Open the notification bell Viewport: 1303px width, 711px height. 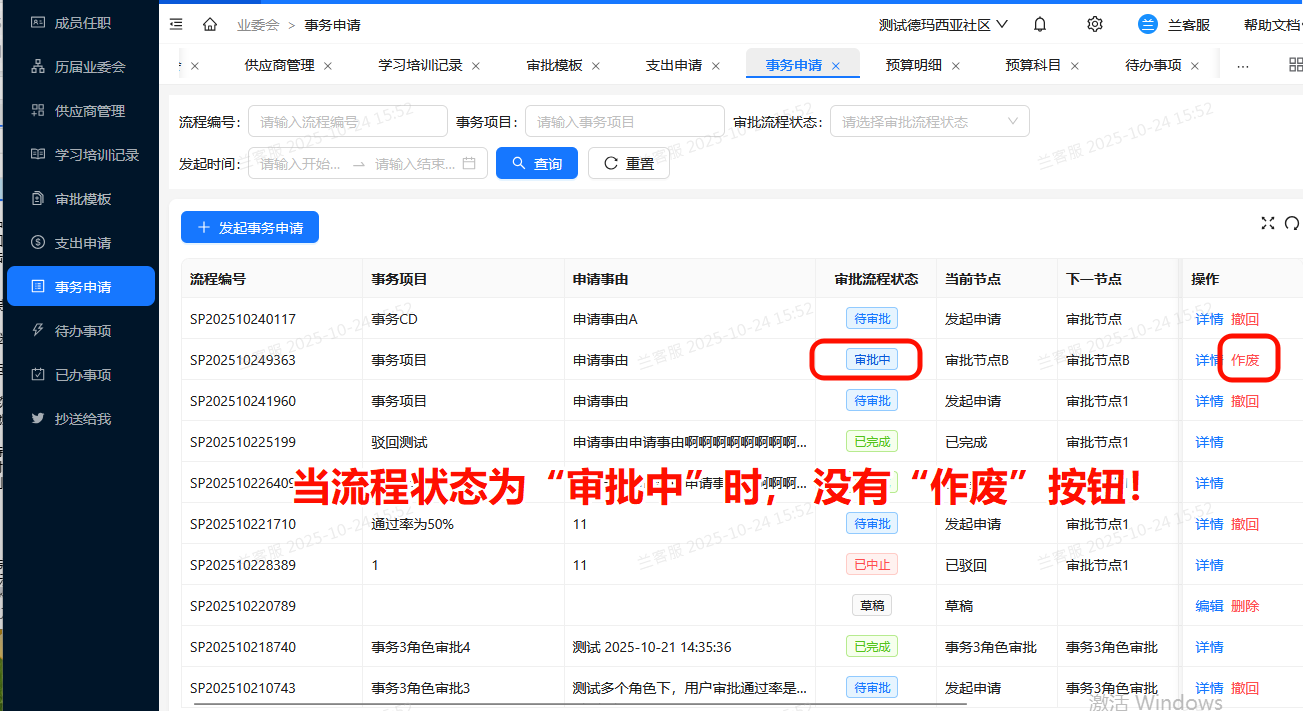pyautogui.click(x=1040, y=24)
